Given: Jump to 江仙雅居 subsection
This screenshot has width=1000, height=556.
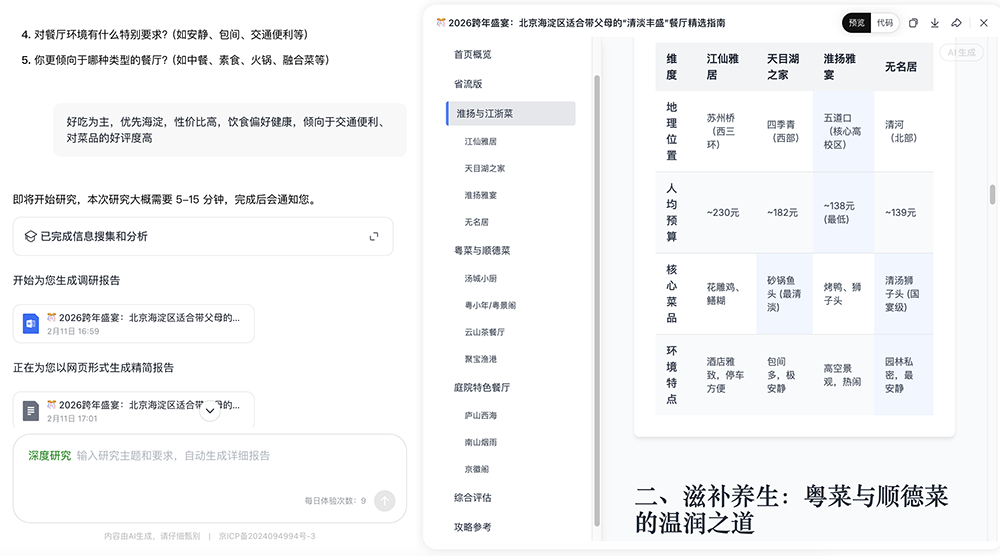Looking at the screenshot, I should coord(481,142).
